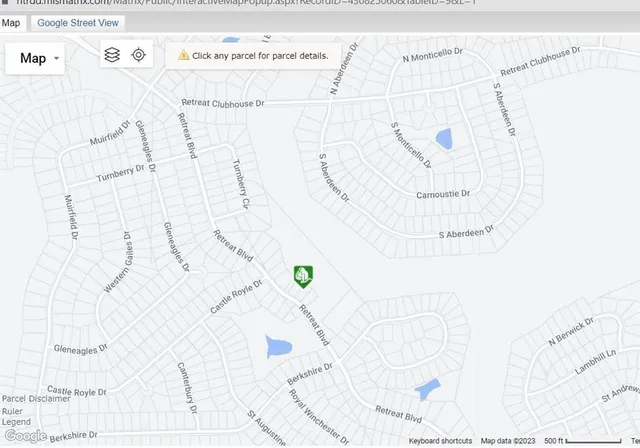This screenshot has width=640, height=448.
Task: Click the Map data ©2023 attribution text
Action: click(x=508, y=441)
